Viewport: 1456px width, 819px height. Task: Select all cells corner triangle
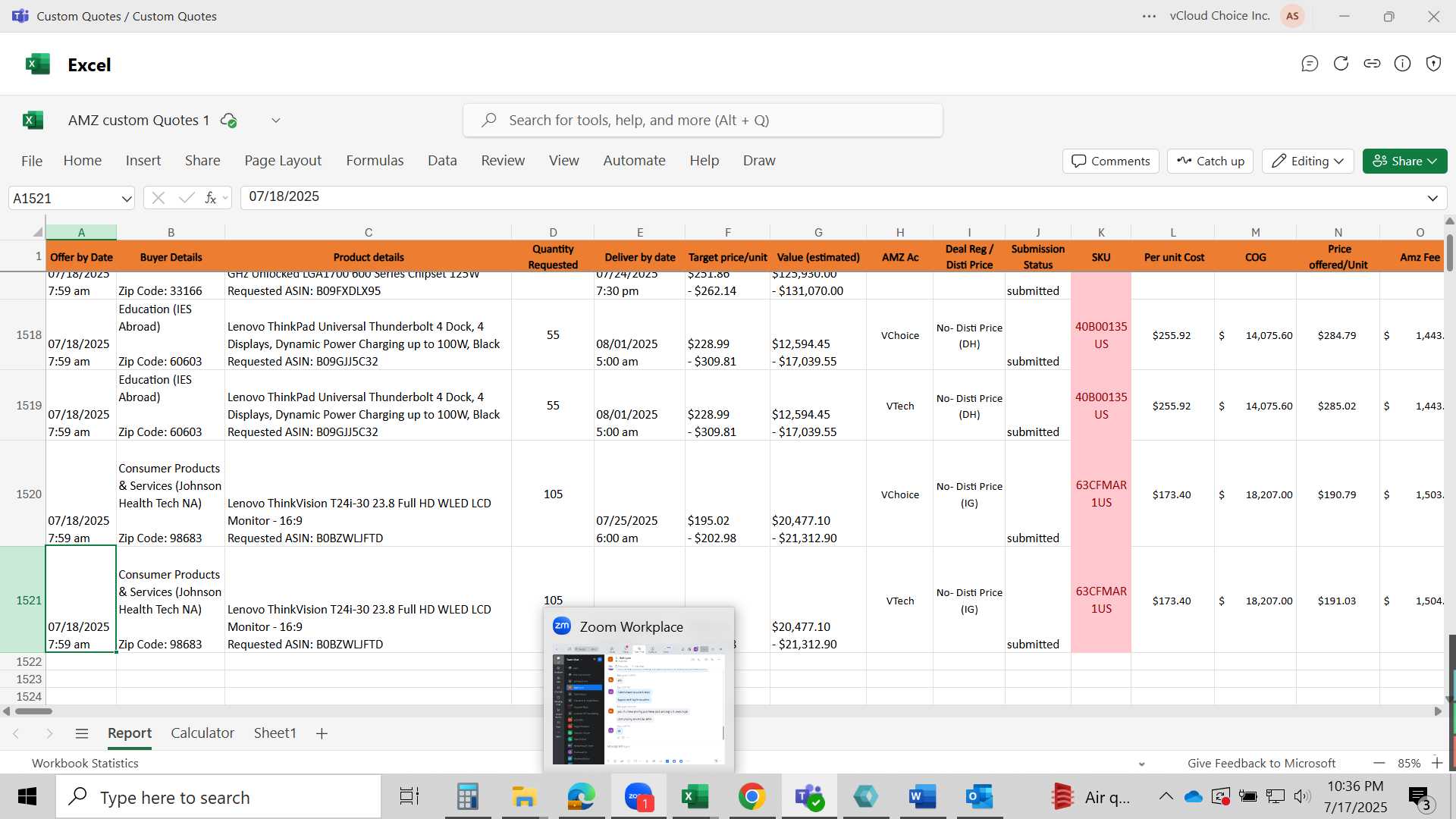pos(37,232)
